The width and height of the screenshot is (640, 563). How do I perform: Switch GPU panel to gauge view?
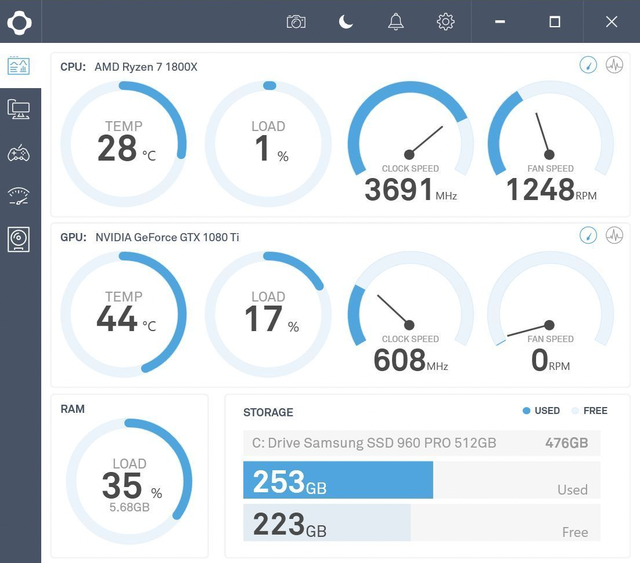588,235
